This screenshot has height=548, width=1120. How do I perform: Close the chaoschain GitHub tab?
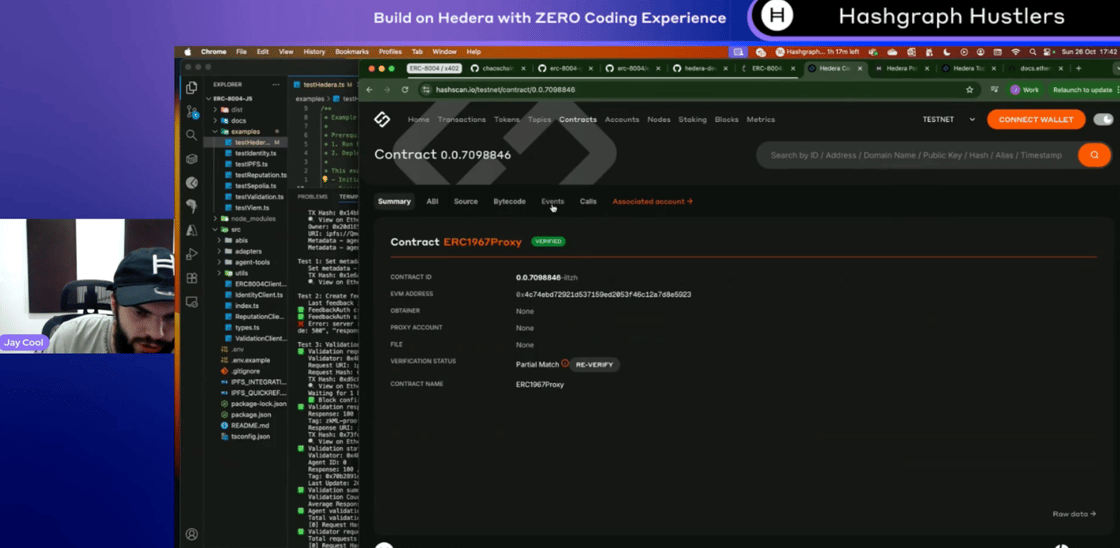click(524, 69)
